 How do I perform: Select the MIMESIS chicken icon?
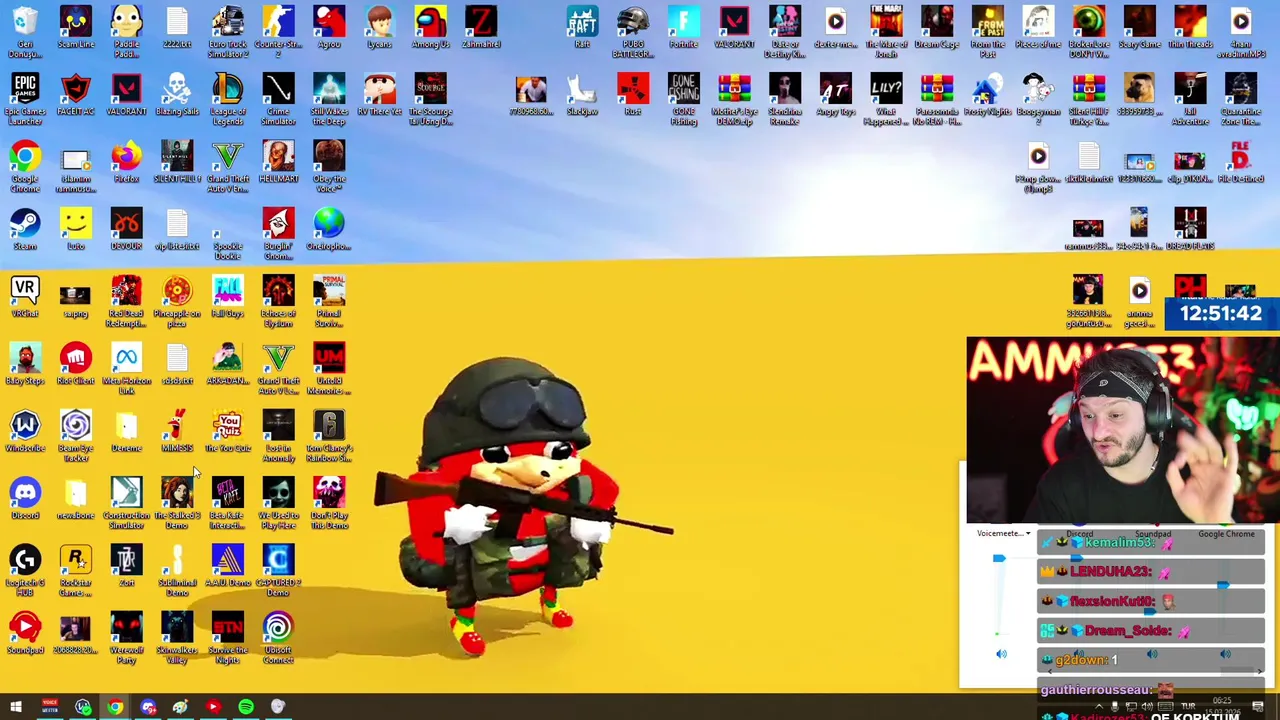[x=177, y=431]
